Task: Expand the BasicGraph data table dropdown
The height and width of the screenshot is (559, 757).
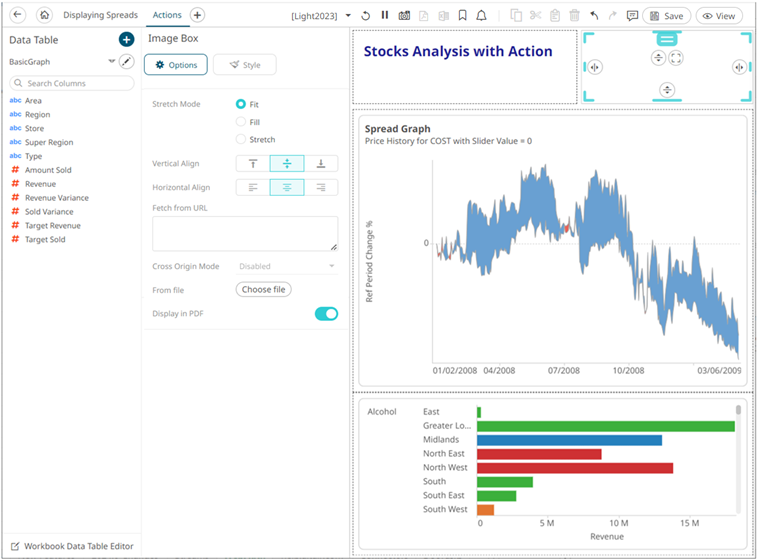Action: point(111,62)
